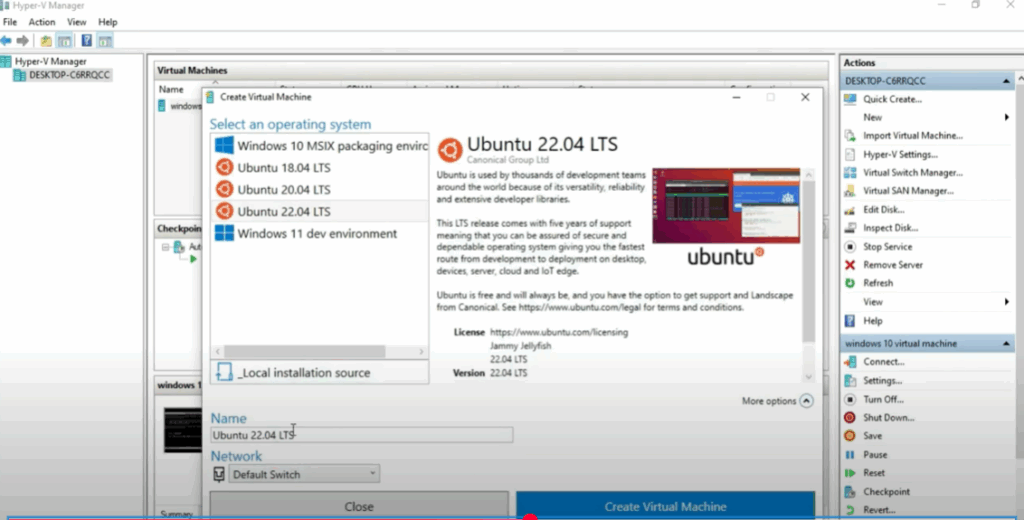
Task: Click the Quick Create icon in Actions
Action: pos(850,99)
